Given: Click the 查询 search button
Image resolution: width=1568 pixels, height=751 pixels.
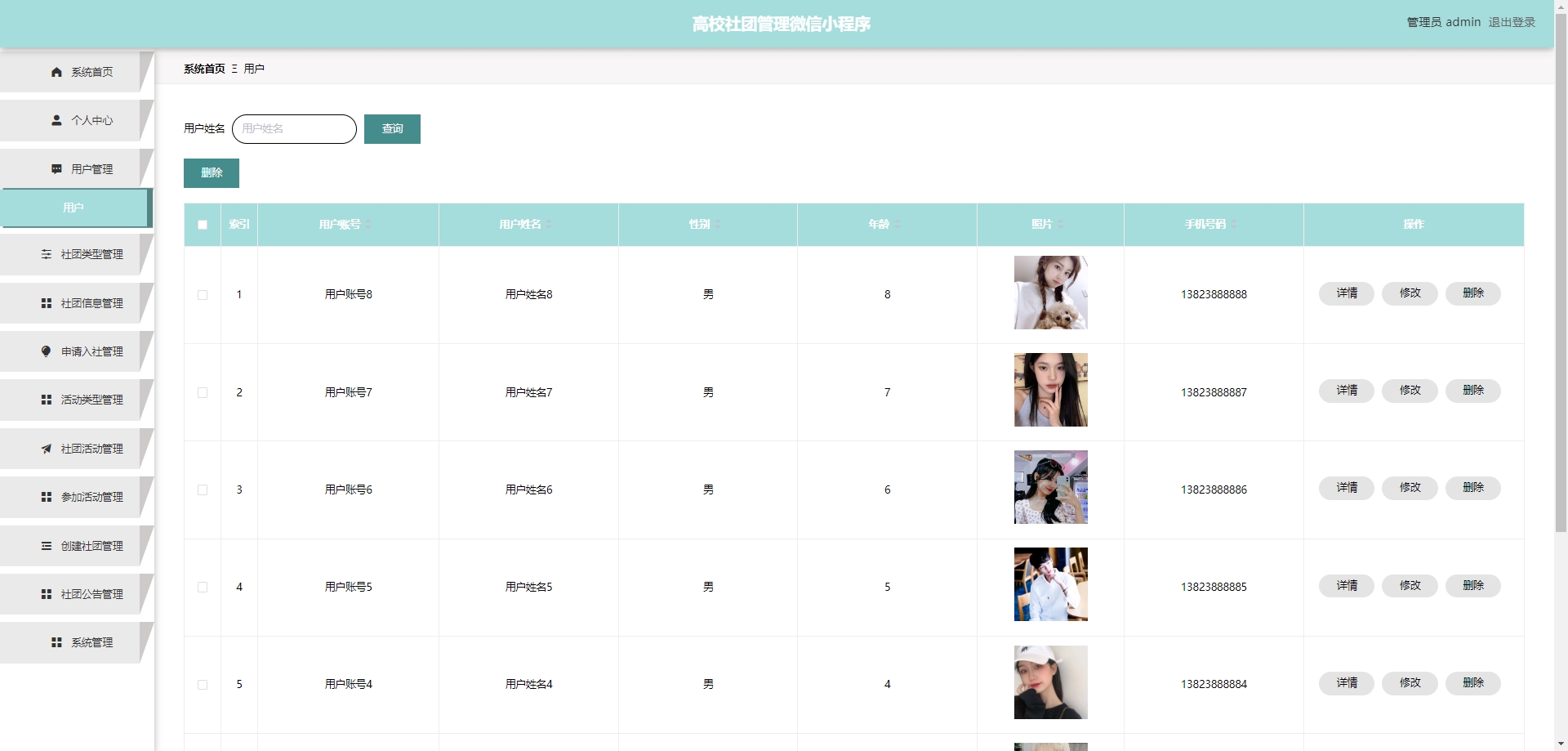Looking at the screenshot, I should 392,129.
